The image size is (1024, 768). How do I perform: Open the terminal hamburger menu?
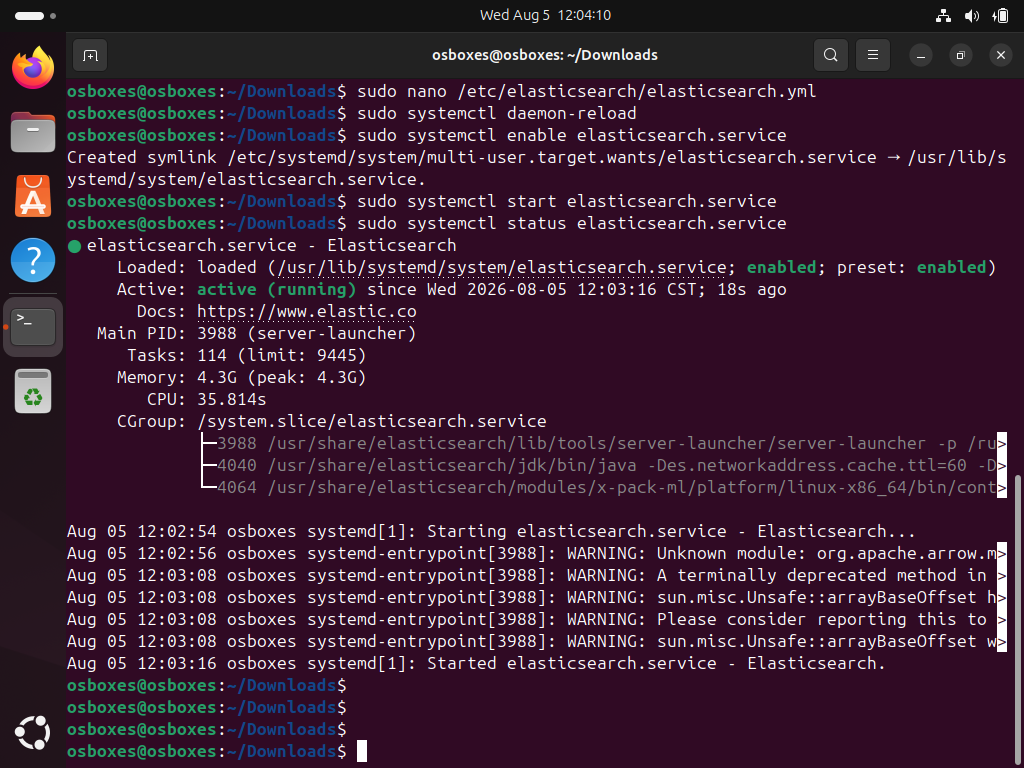pos(872,56)
